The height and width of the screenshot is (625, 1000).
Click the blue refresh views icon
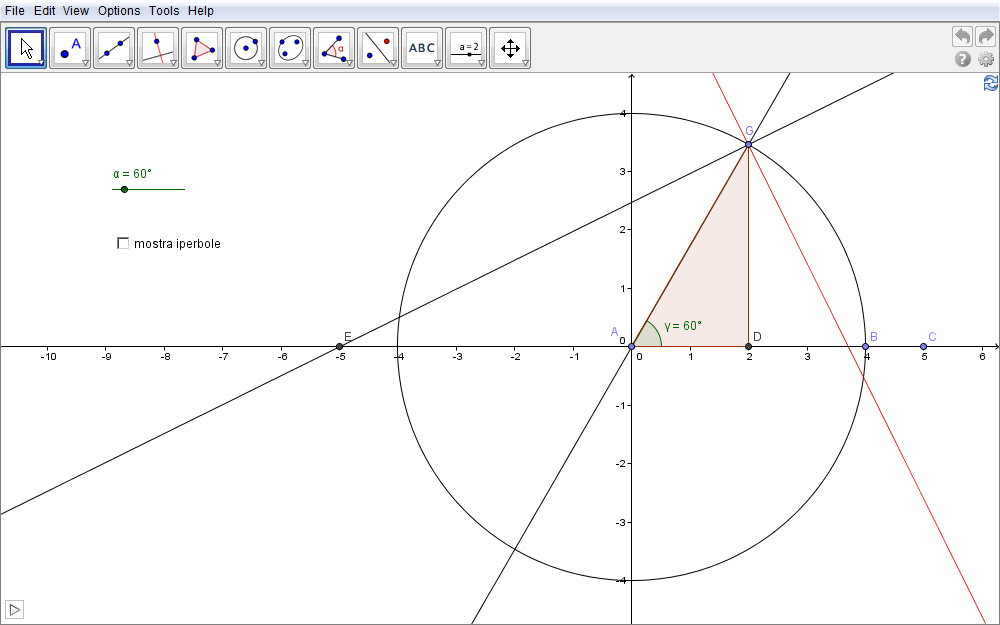(x=990, y=84)
